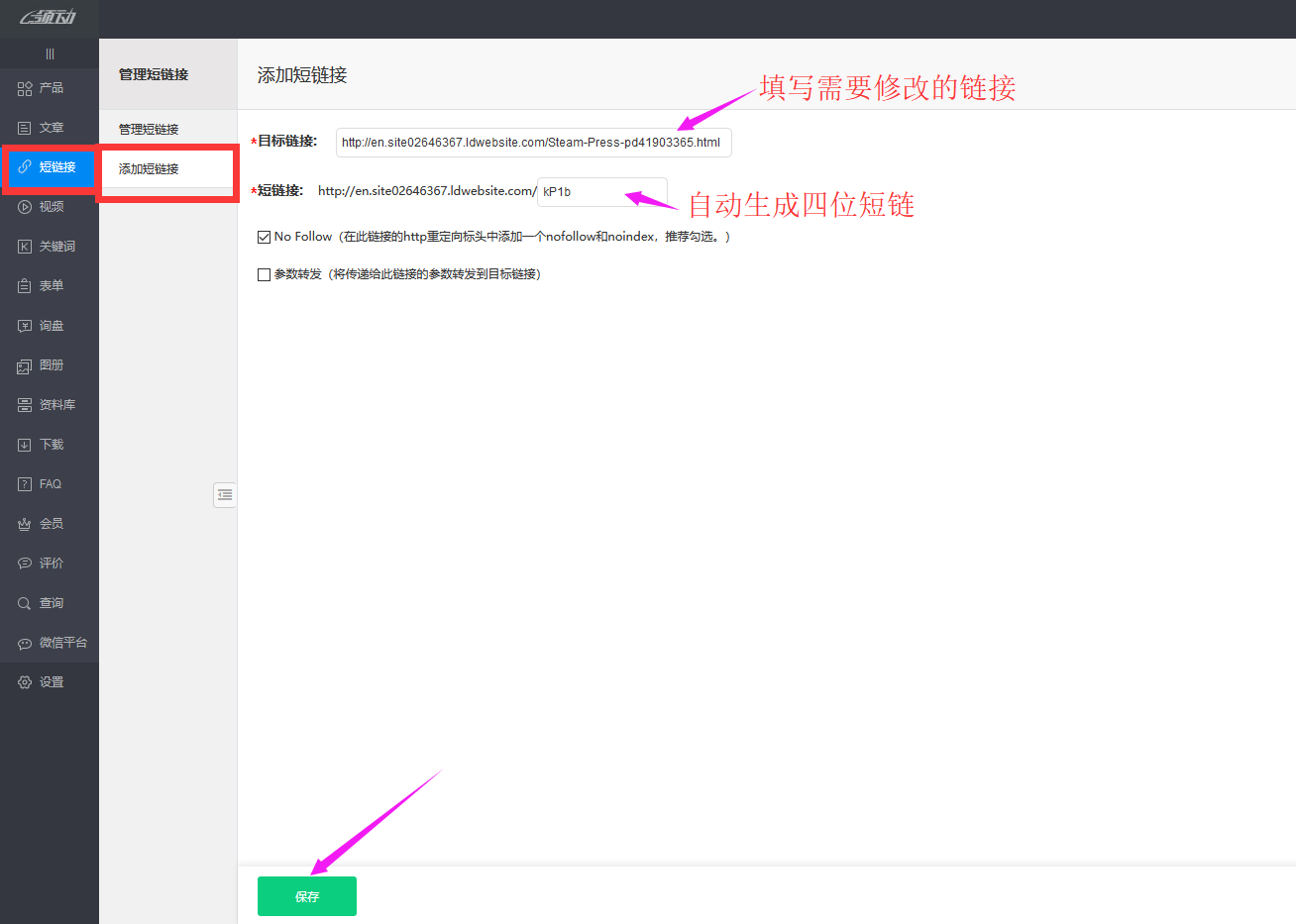Screen dimensions: 1296x924
Task: Click the green 保存 save button
Action: click(x=306, y=896)
